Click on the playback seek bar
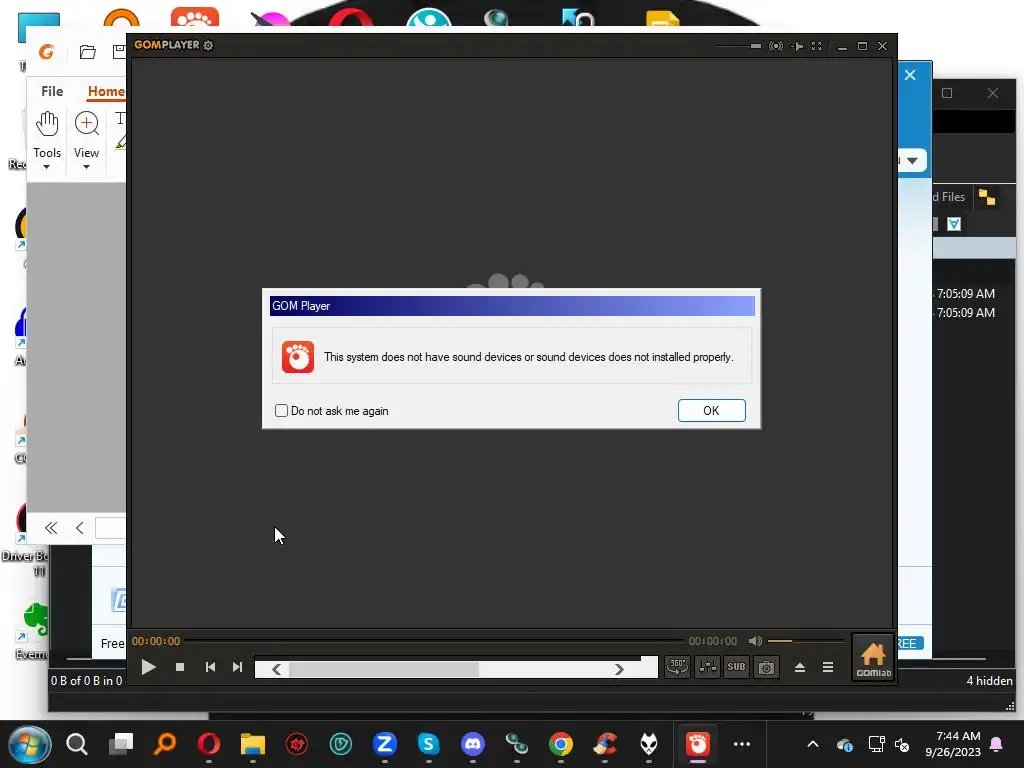Image resolution: width=1024 pixels, height=768 pixels. 434,641
